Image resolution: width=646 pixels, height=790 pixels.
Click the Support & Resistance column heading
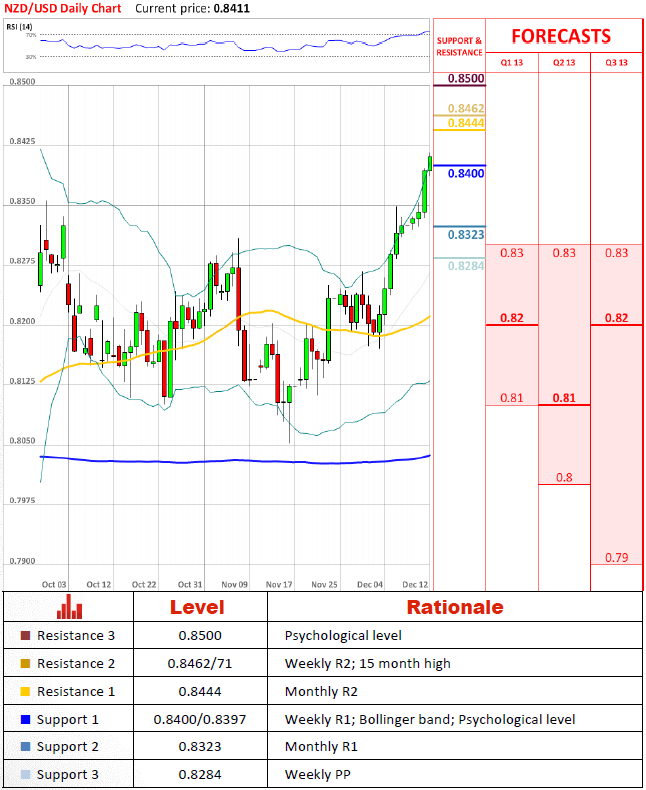point(459,47)
